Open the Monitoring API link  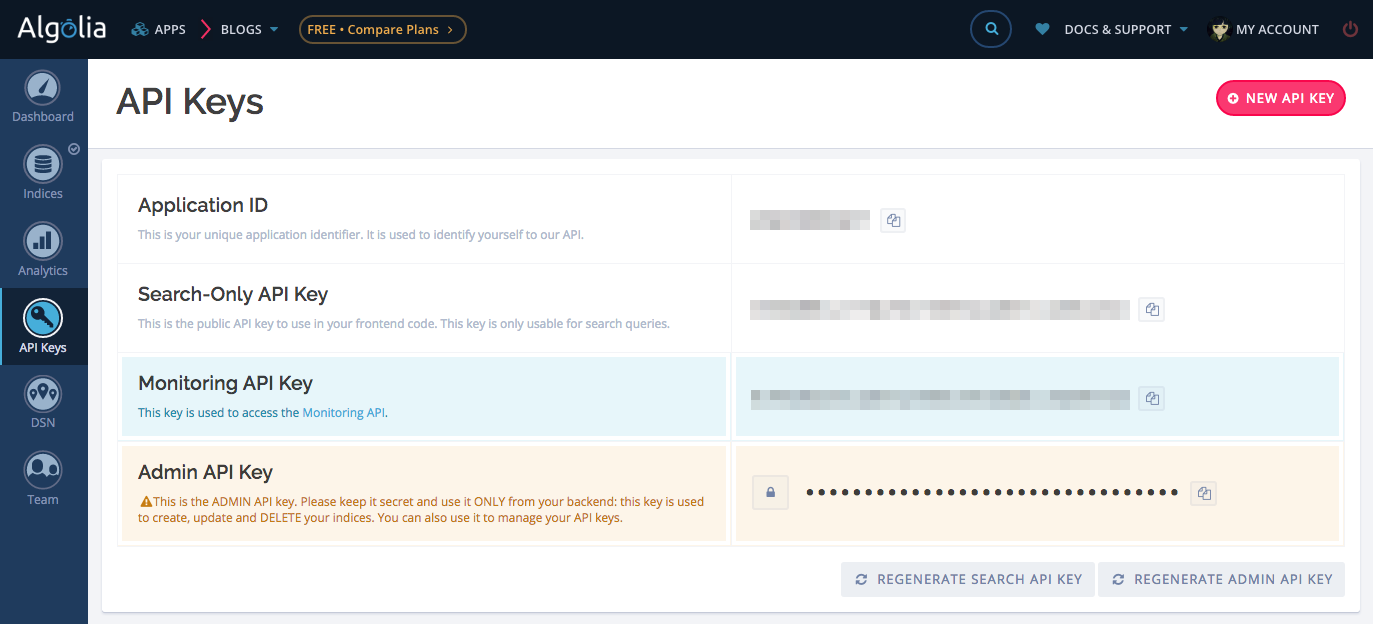tap(343, 412)
